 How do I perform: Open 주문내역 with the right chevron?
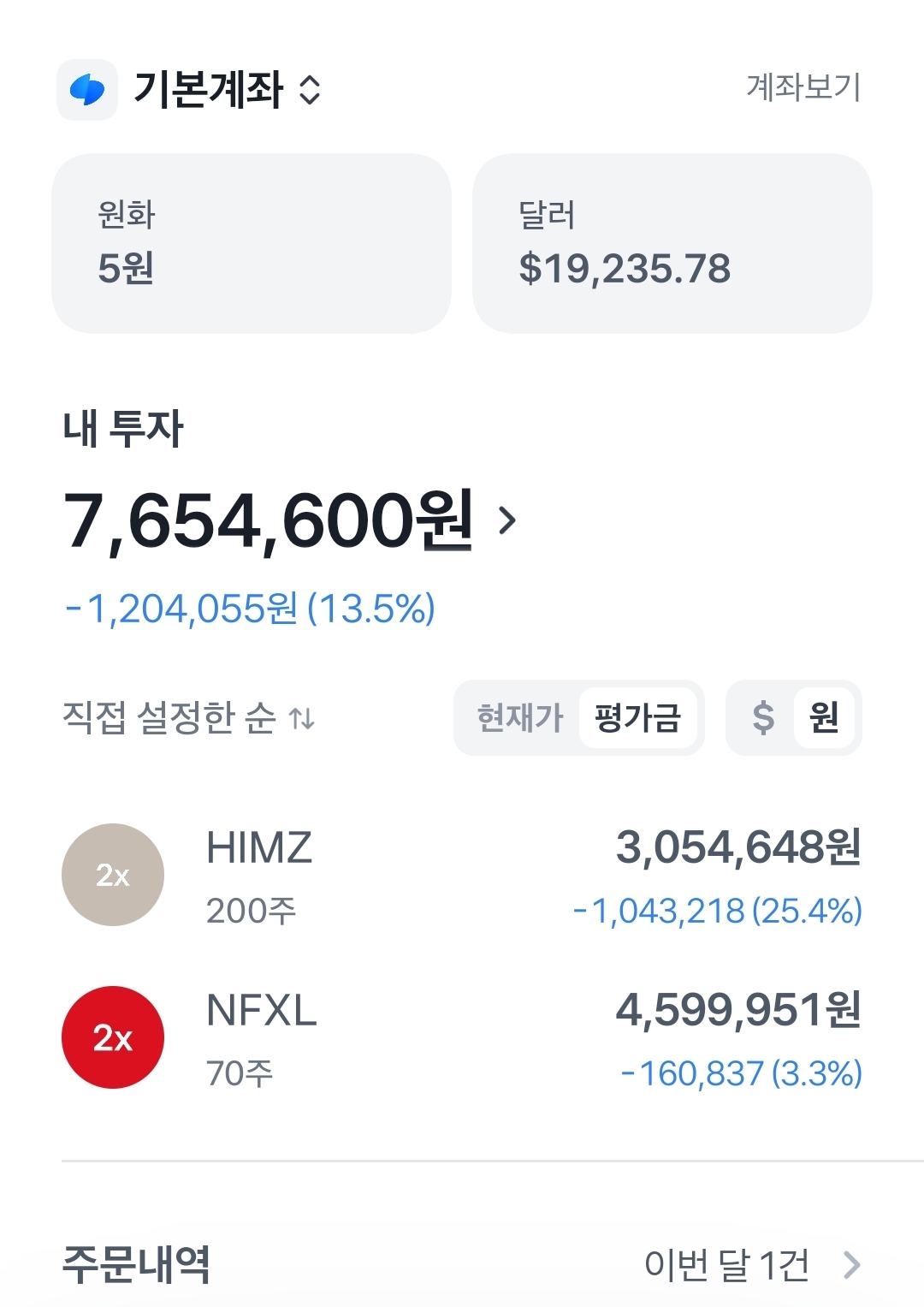pyautogui.click(x=851, y=1264)
